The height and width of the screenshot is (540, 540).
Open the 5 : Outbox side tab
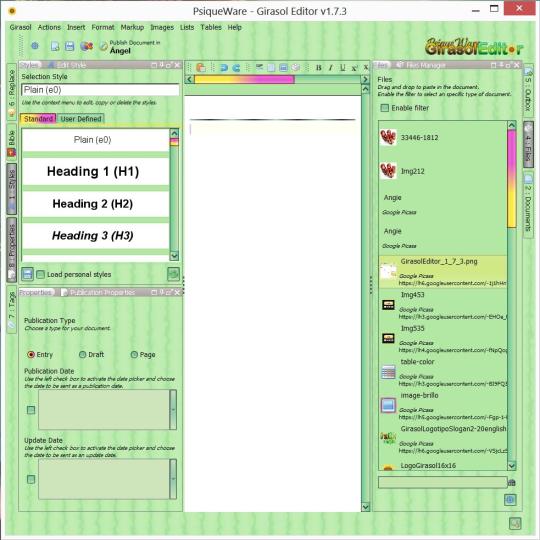[x=528, y=91]
